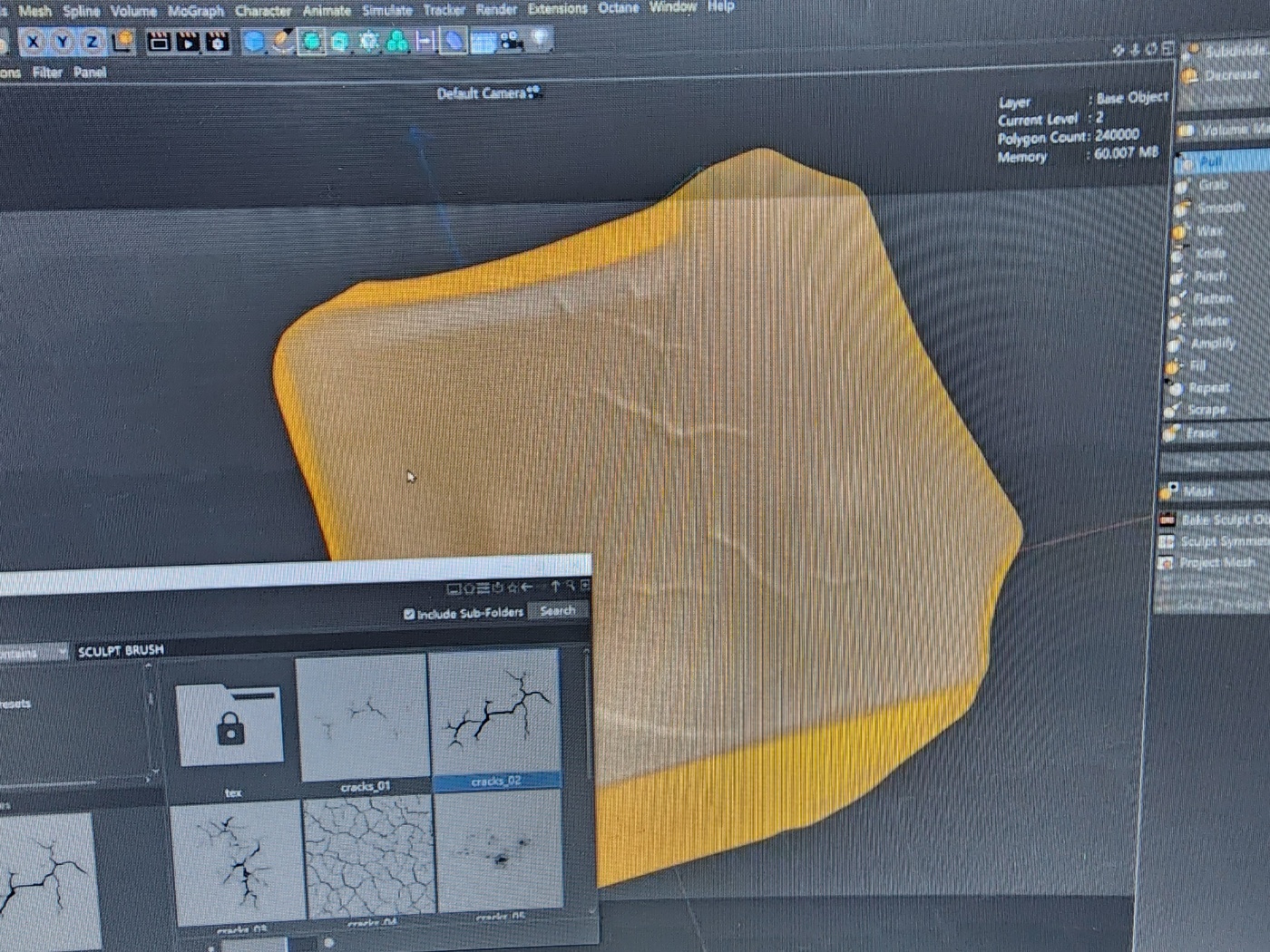Click the Spline Pen tool icon
Viewport: 1270px width, 952px height.
[282, 42]
